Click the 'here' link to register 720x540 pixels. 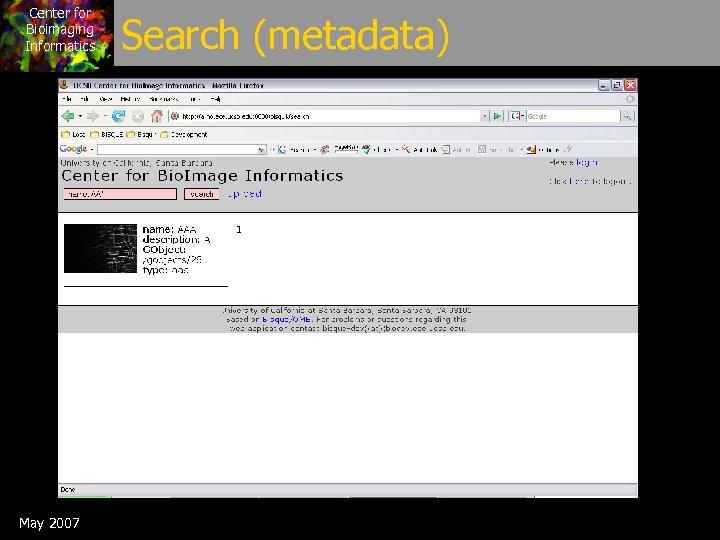[x=579, y=181]
